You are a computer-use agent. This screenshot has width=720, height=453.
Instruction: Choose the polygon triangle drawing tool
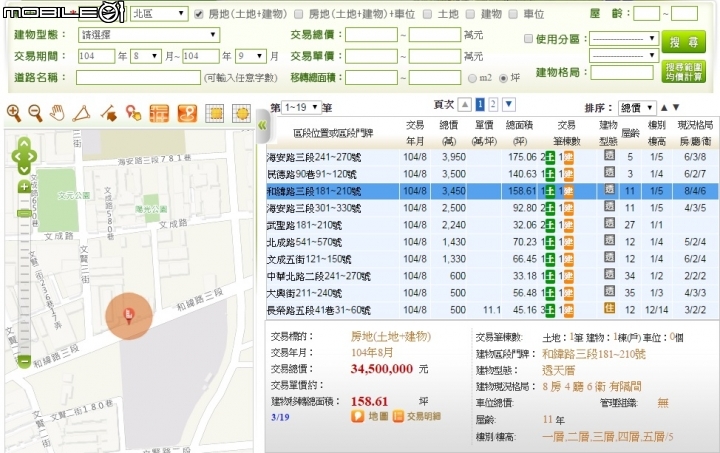coord(81,113)
